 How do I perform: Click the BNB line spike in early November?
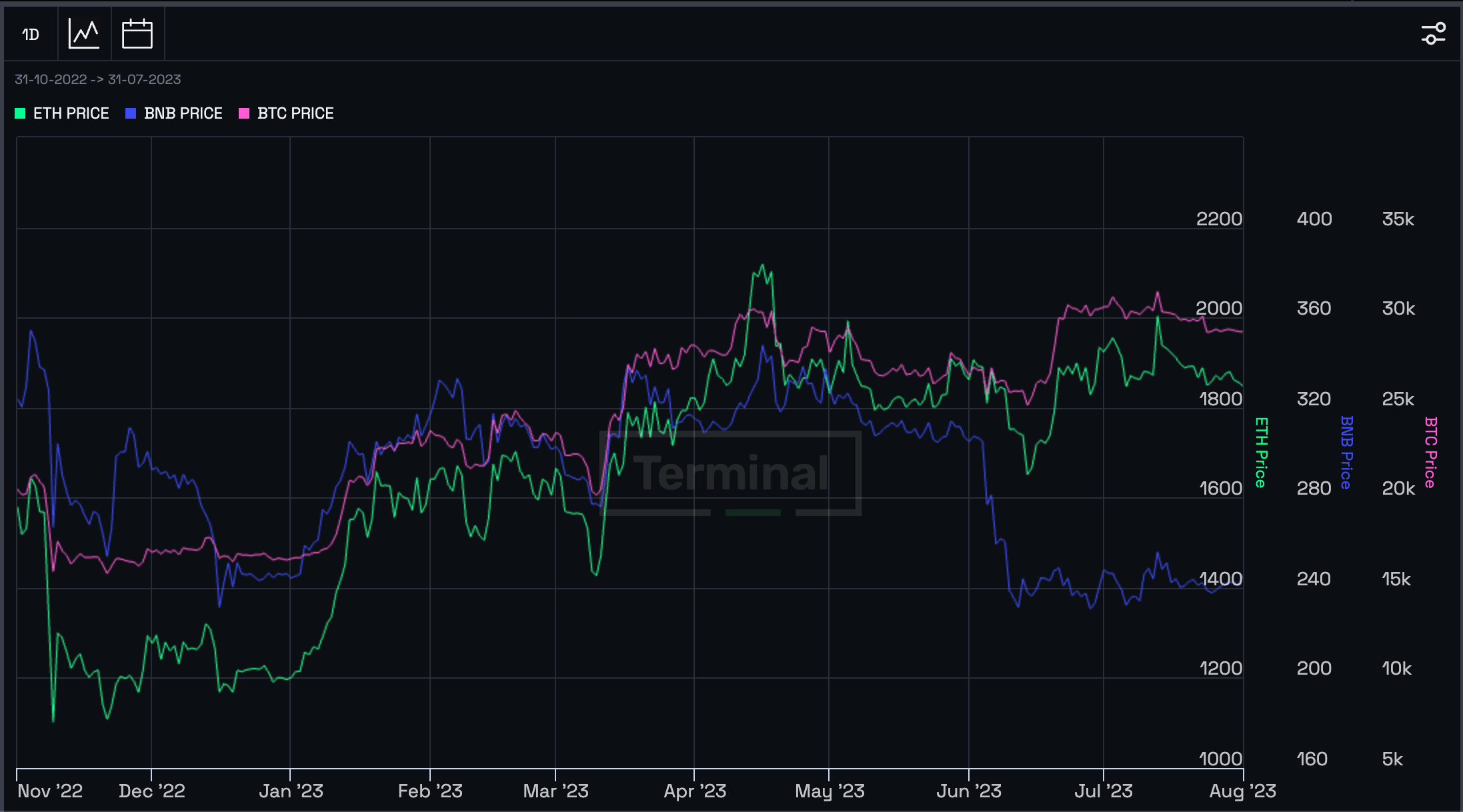tap(31, 331)
